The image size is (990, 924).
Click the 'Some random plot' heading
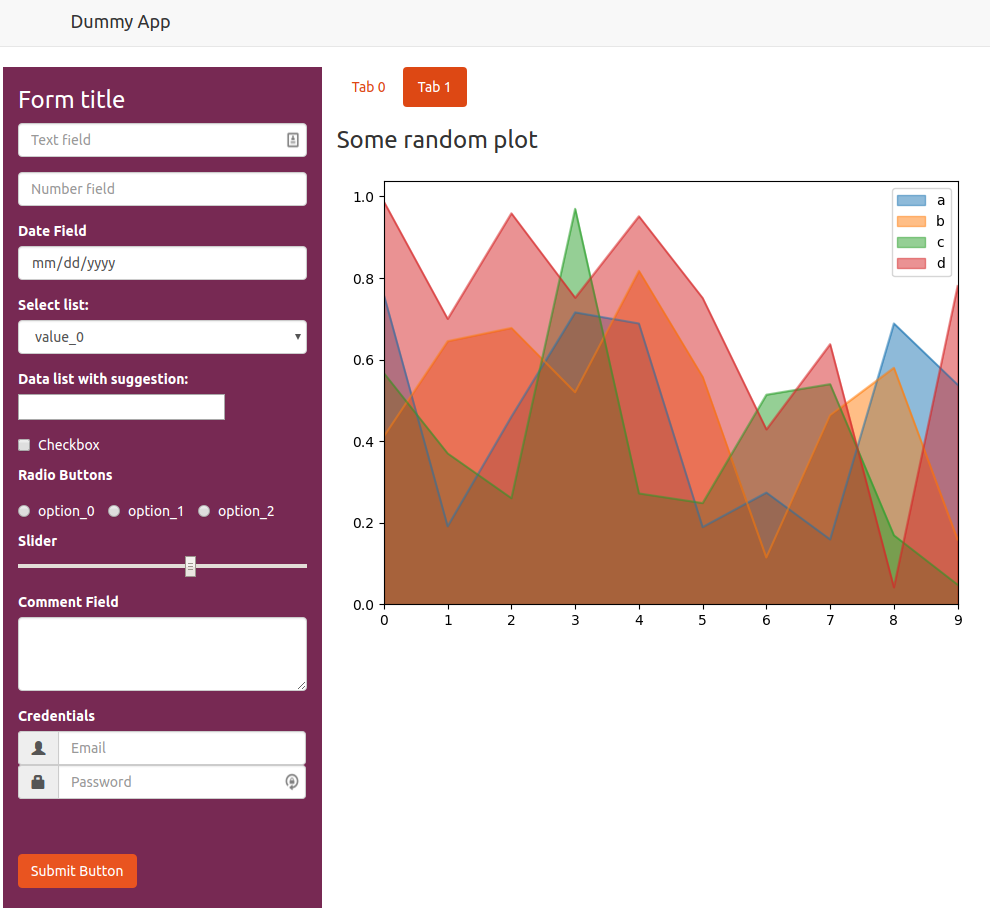[437, 140]
